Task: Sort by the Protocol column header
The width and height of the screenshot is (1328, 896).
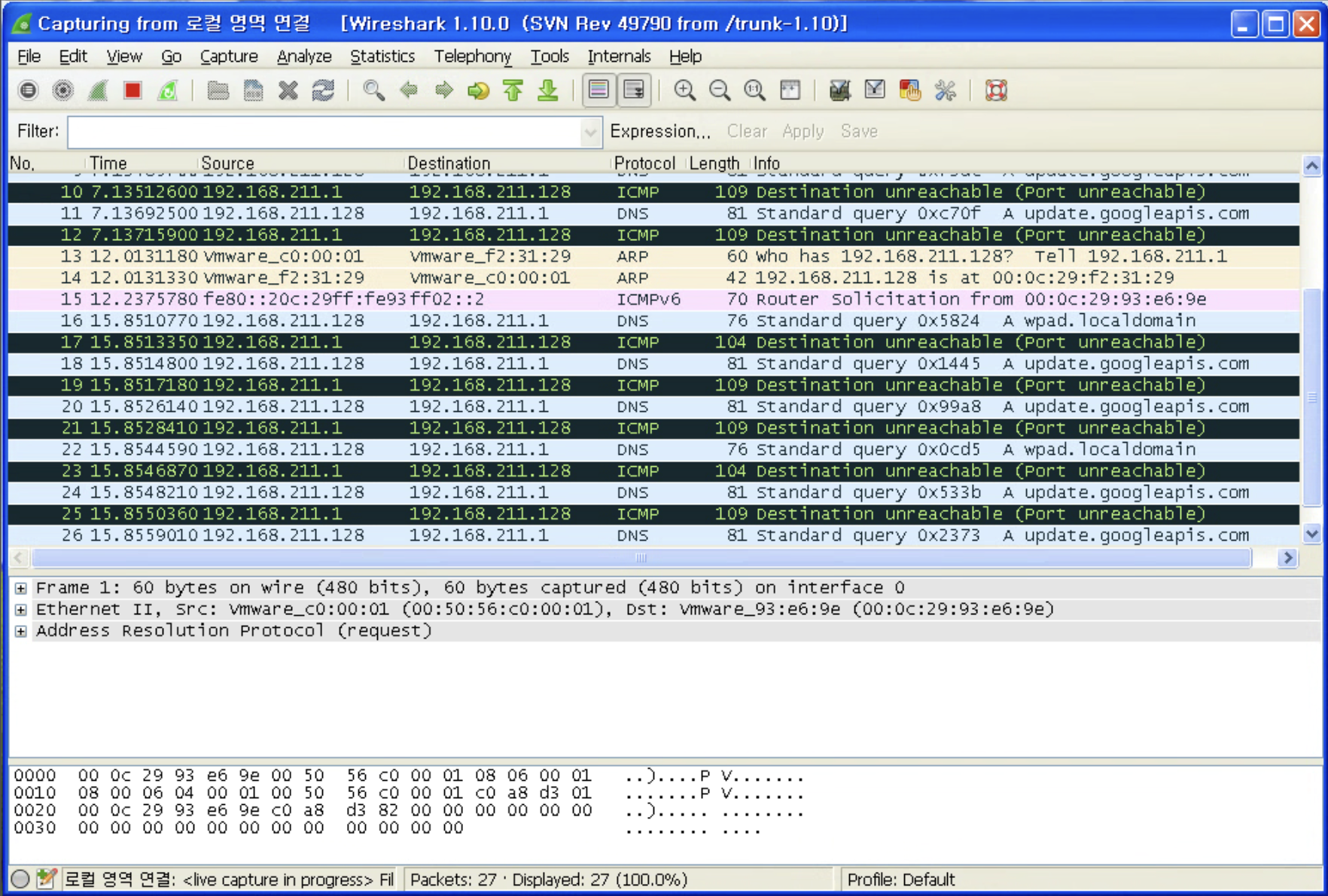Action: tap(644, 163)
